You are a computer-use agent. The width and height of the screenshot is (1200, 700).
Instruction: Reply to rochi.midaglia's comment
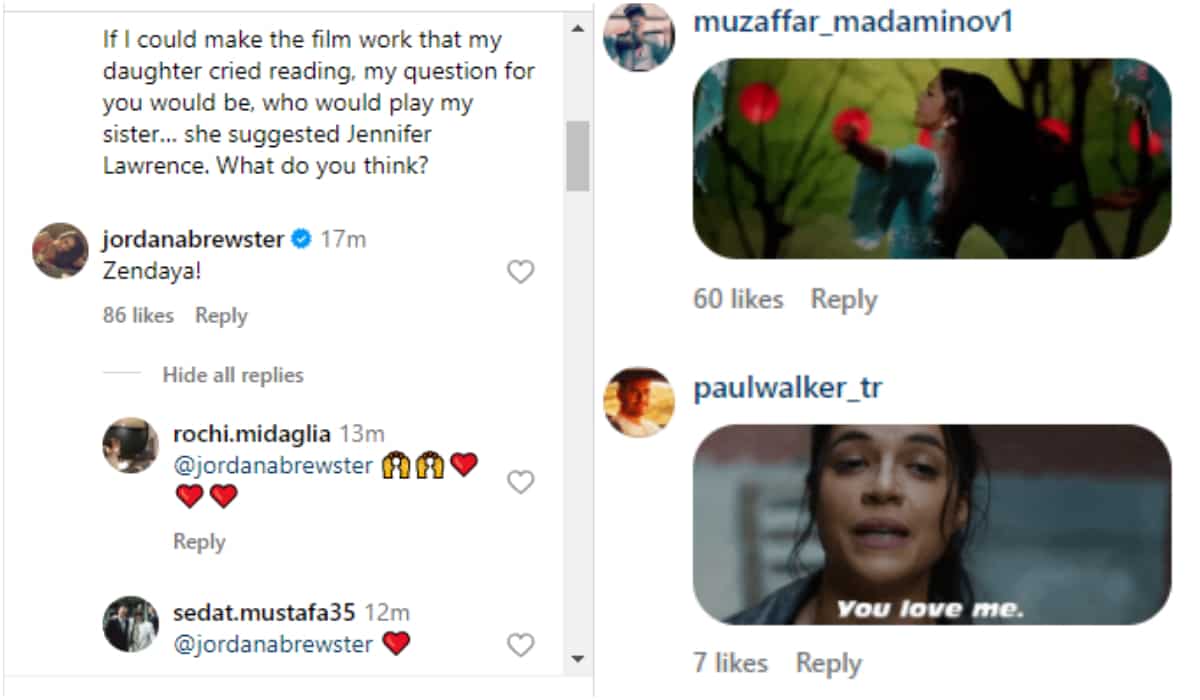point(199,542)
